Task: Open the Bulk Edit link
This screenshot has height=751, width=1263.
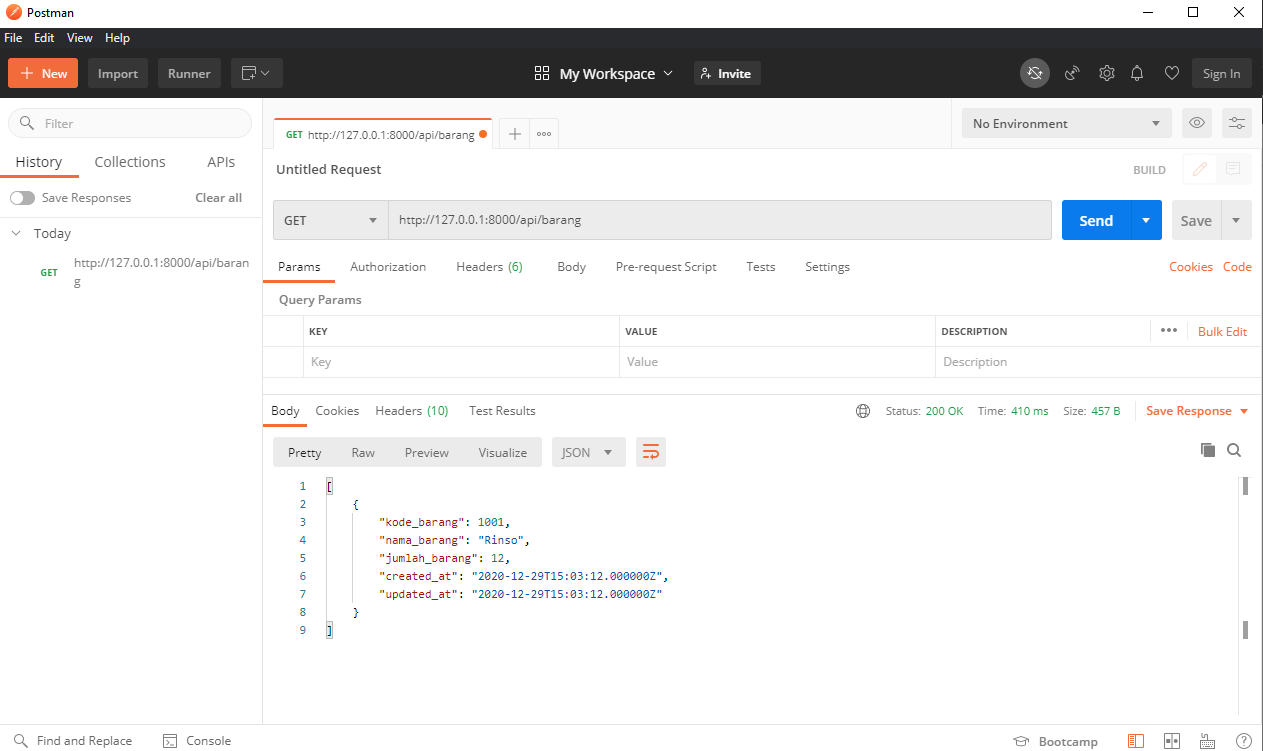Action: [x=1222, y=331]
